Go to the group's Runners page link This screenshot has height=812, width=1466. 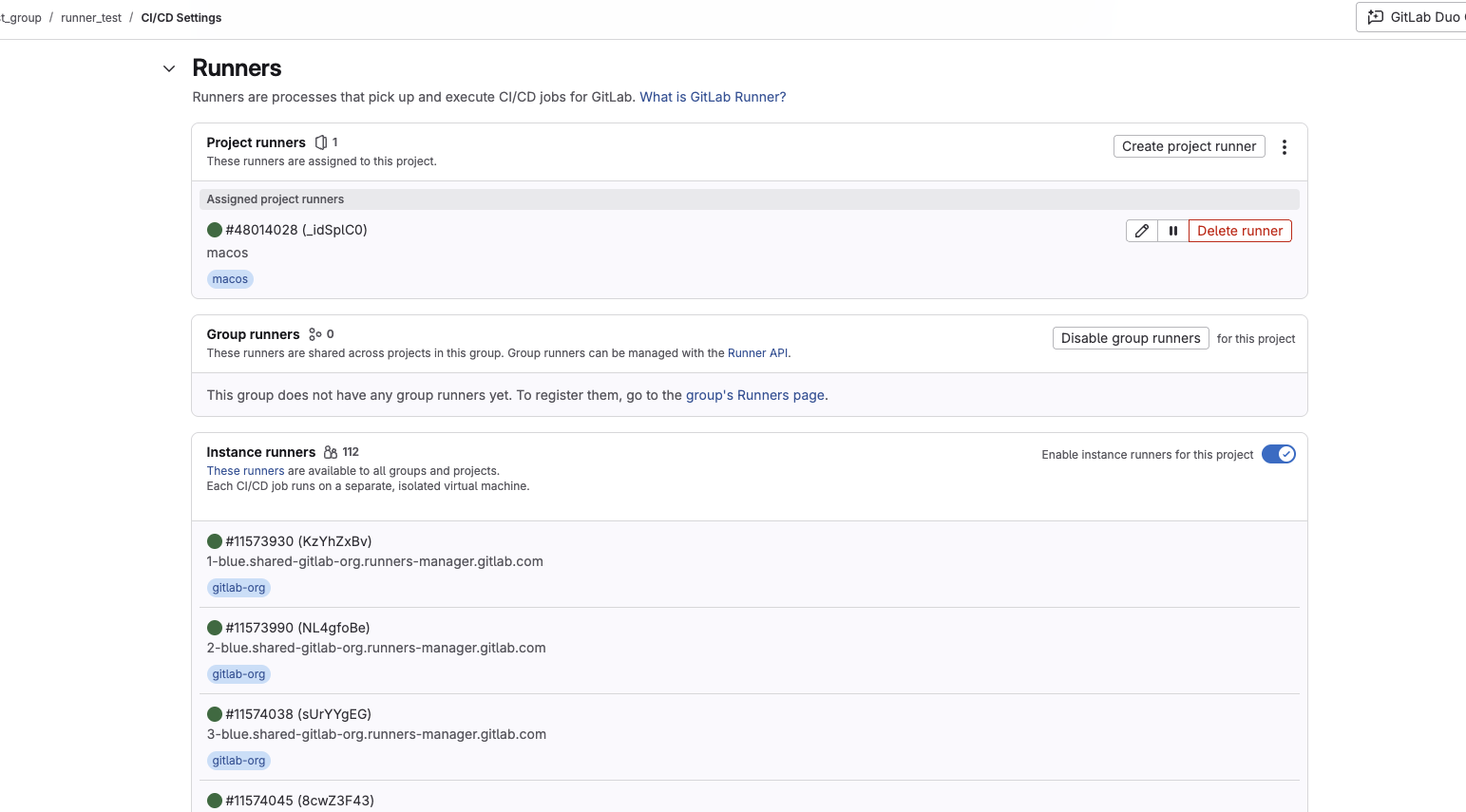click(x=755, y=395)
